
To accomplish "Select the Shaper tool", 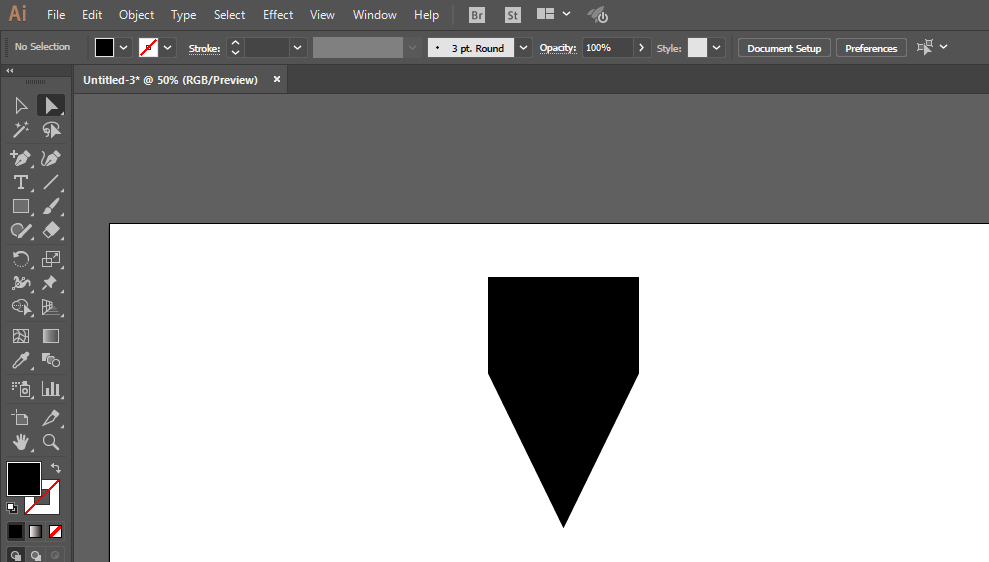I will click(21, 231).
